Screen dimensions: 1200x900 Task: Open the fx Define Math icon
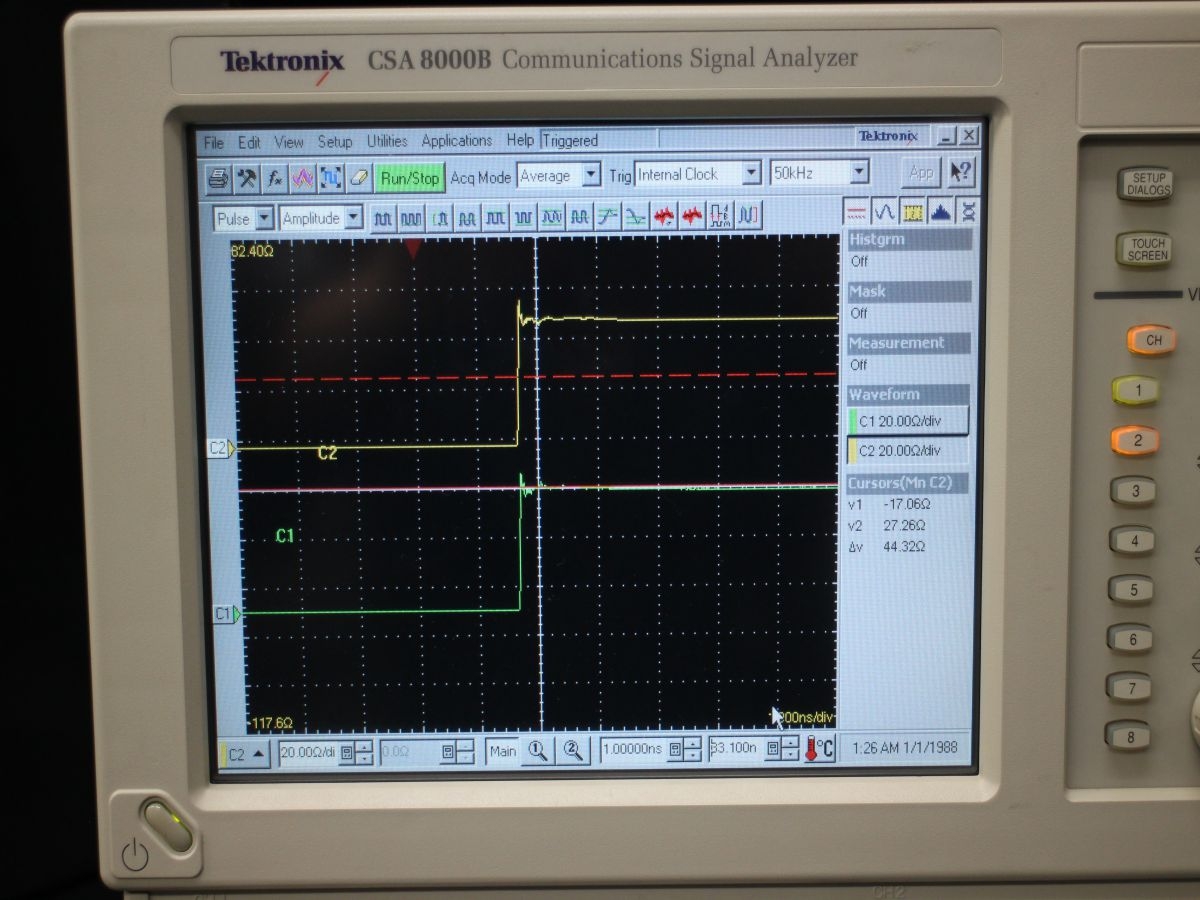click(x=274, y=178)
